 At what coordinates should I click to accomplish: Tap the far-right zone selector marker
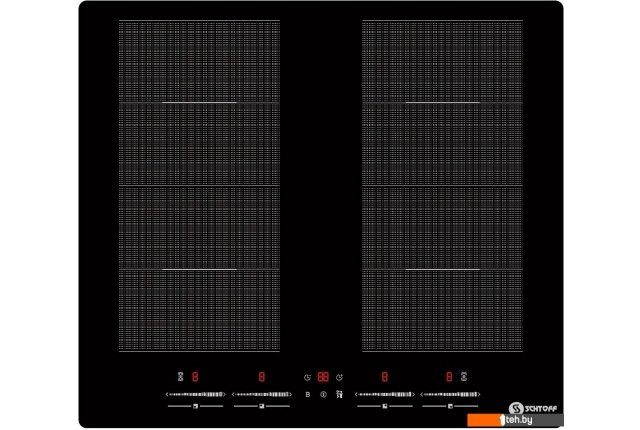[x=451, y=407]
